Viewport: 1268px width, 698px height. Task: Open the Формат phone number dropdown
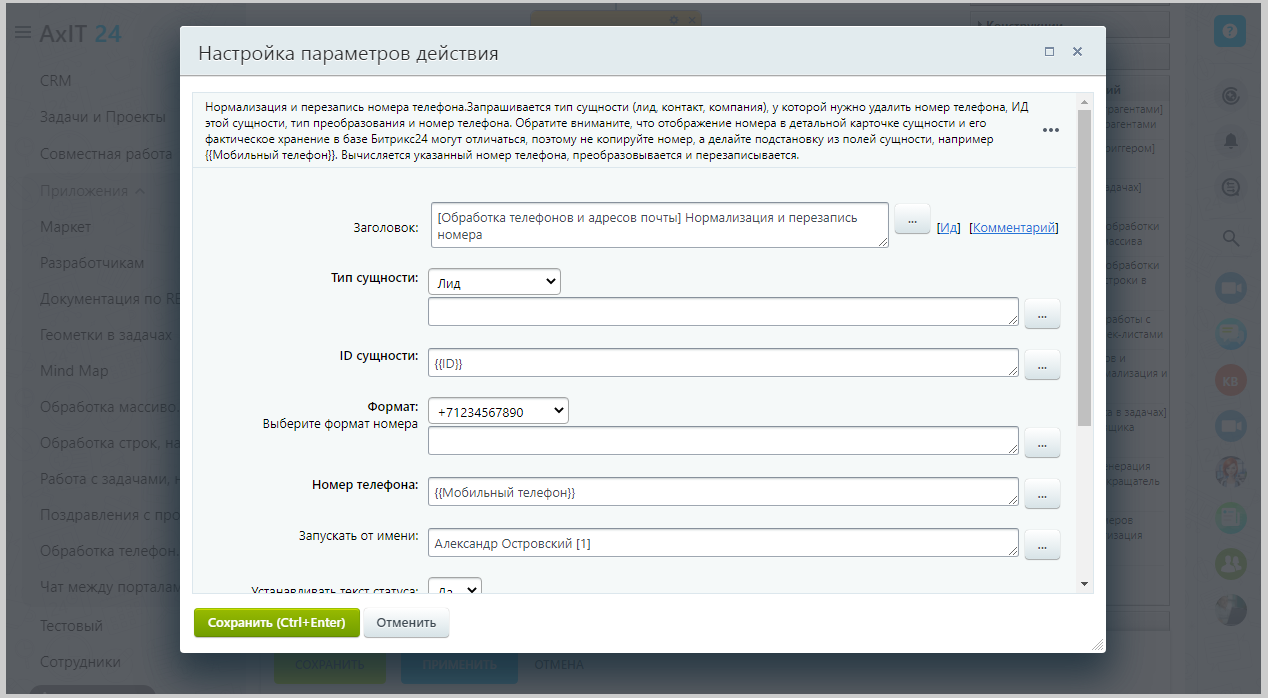click(497, 411)
